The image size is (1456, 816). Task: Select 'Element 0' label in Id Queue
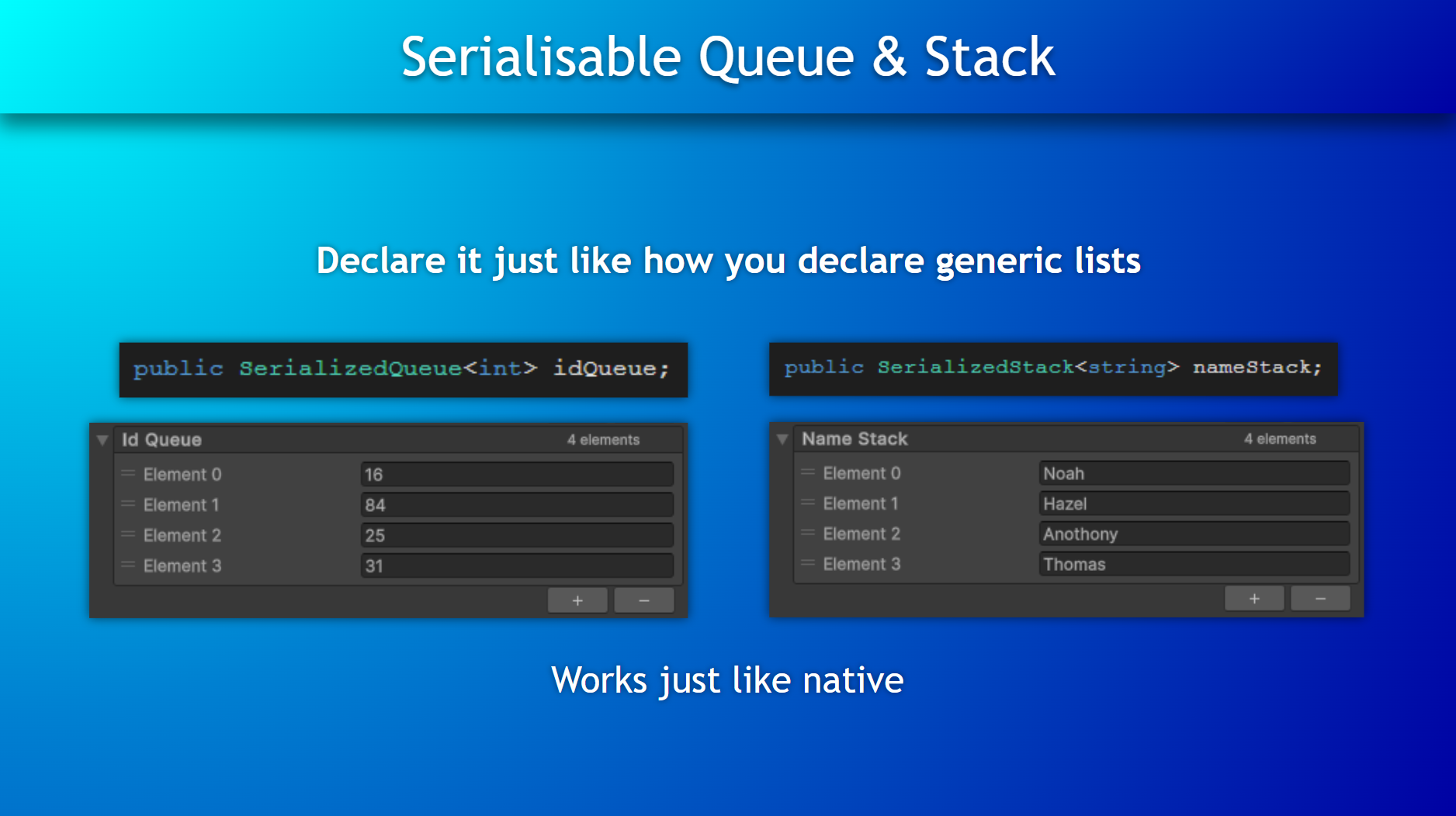(182, 474)
